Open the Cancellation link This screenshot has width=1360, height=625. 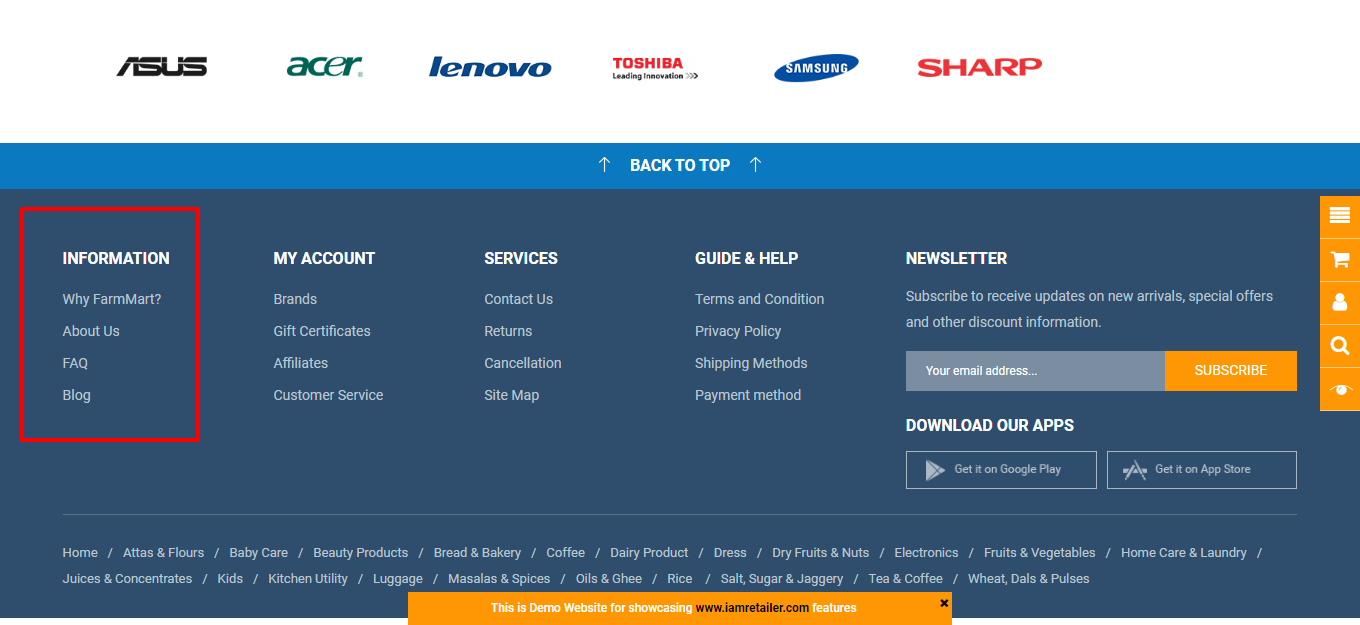(523, 363)
